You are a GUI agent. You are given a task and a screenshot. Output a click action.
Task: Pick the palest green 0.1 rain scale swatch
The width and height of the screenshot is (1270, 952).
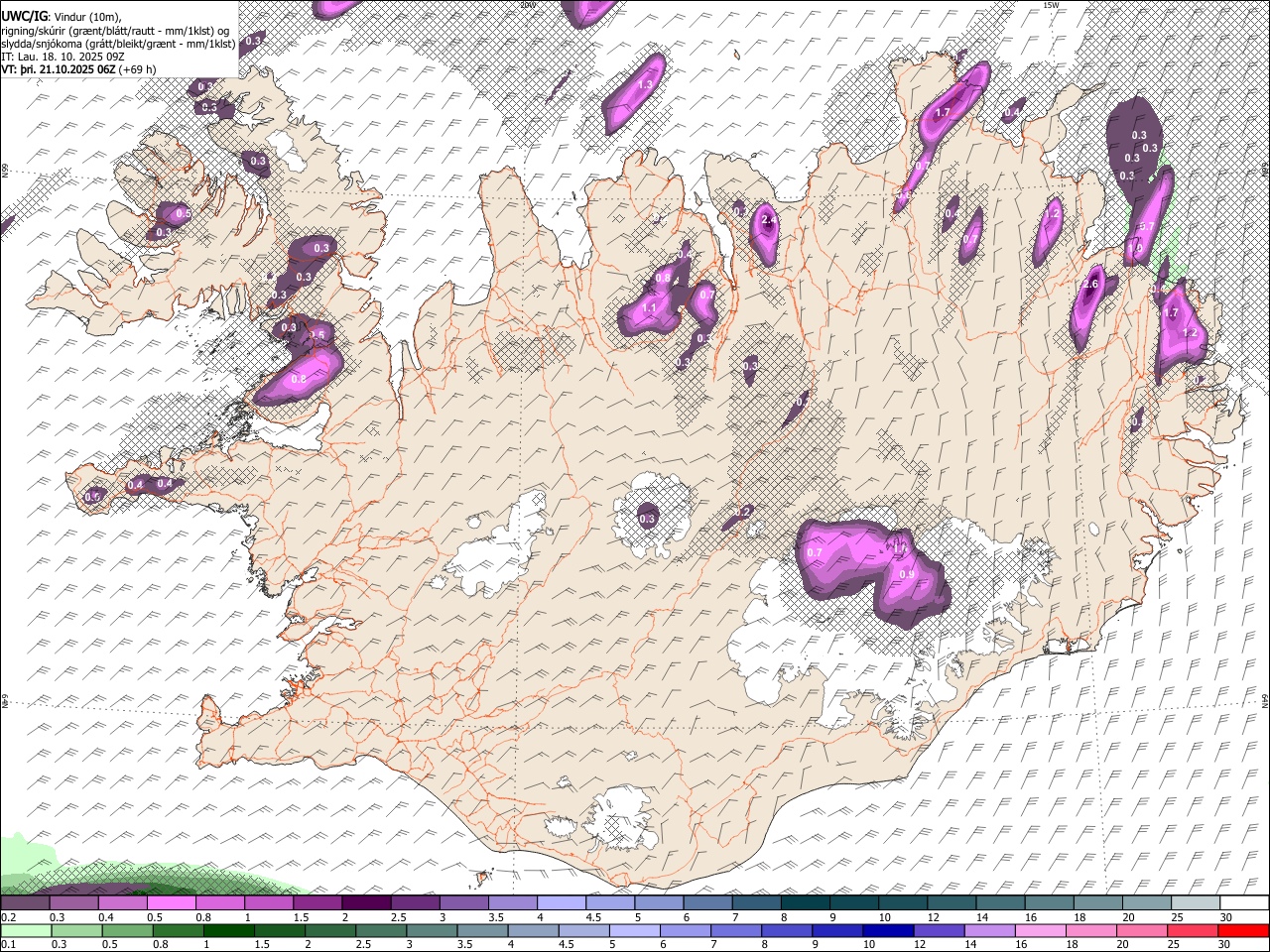(x=26, y=930)
